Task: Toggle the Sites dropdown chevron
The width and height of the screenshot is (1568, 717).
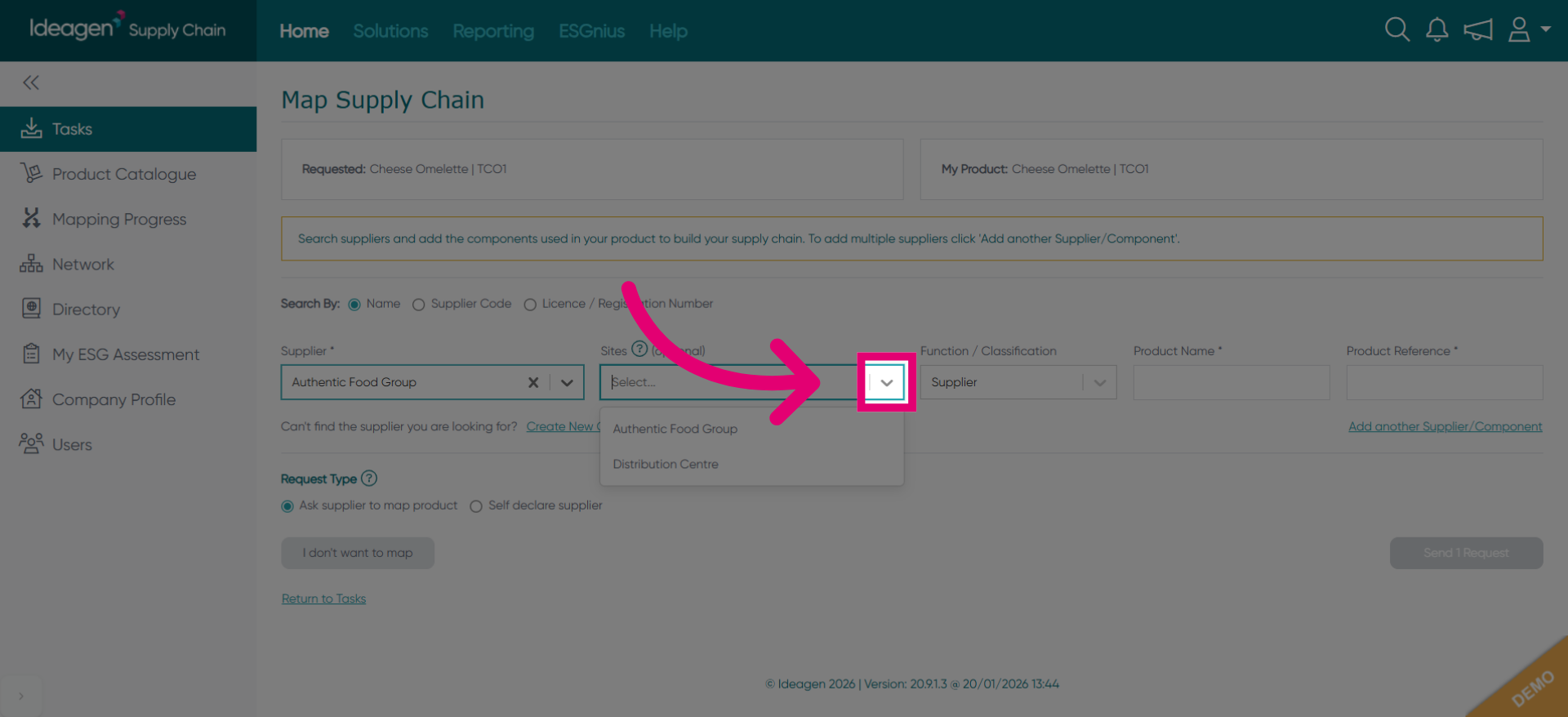Action: 887,382
